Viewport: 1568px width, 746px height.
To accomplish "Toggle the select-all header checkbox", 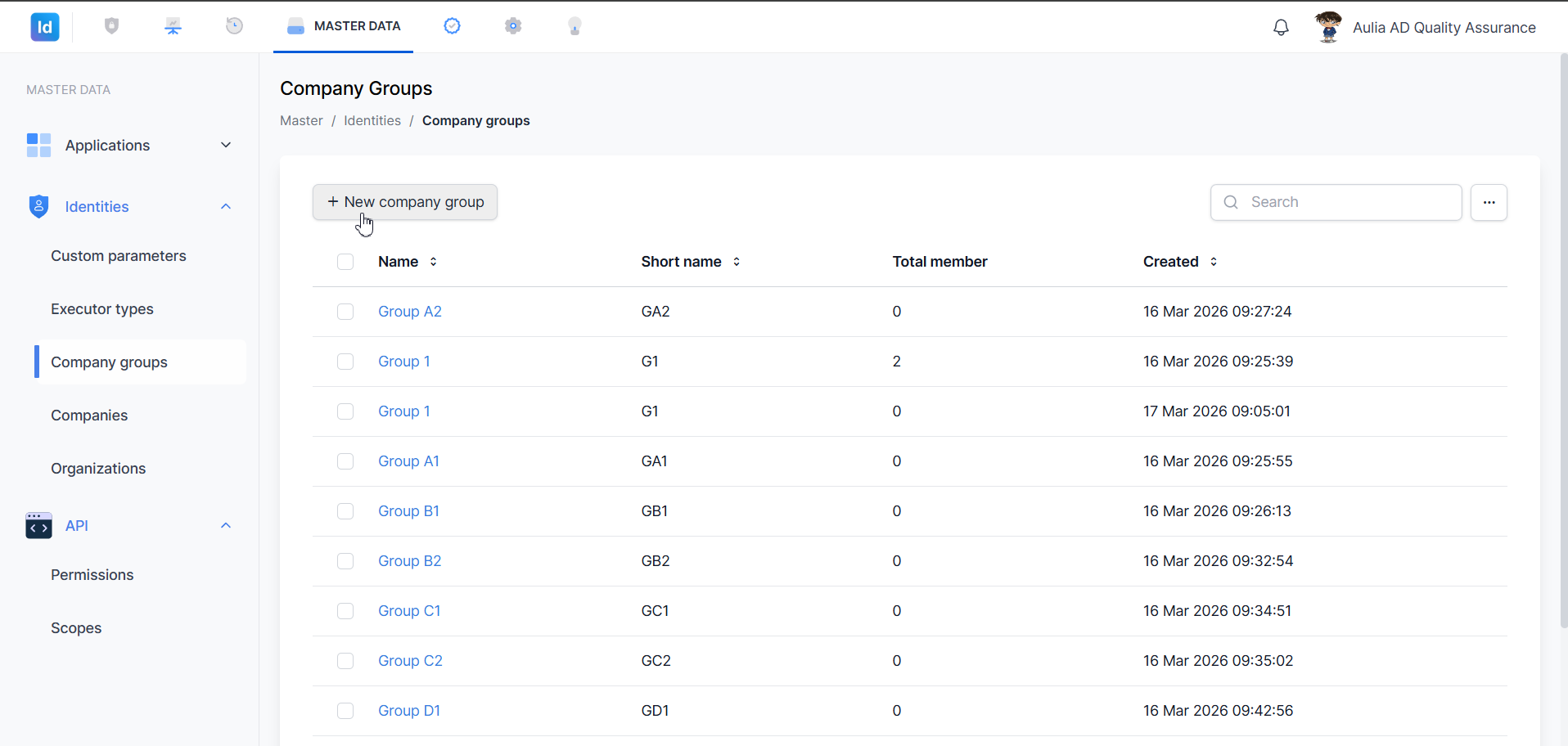I will (345, 262).
